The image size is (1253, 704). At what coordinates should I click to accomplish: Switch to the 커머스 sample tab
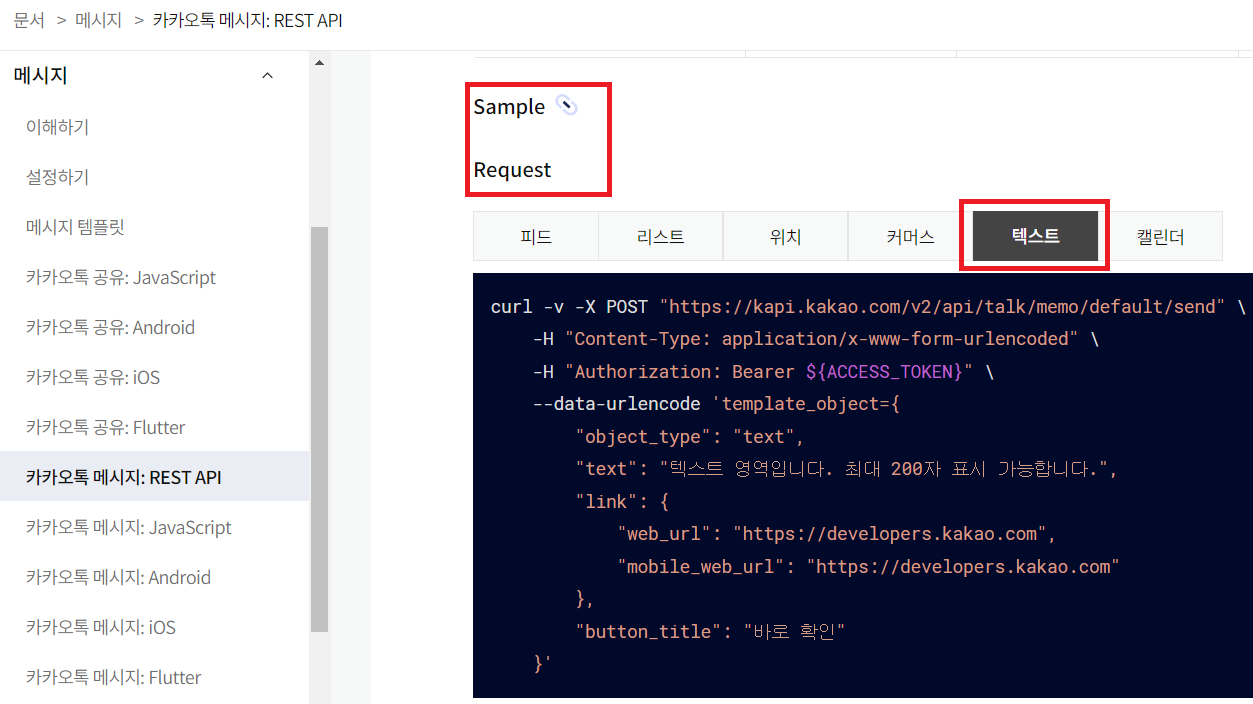910,237
